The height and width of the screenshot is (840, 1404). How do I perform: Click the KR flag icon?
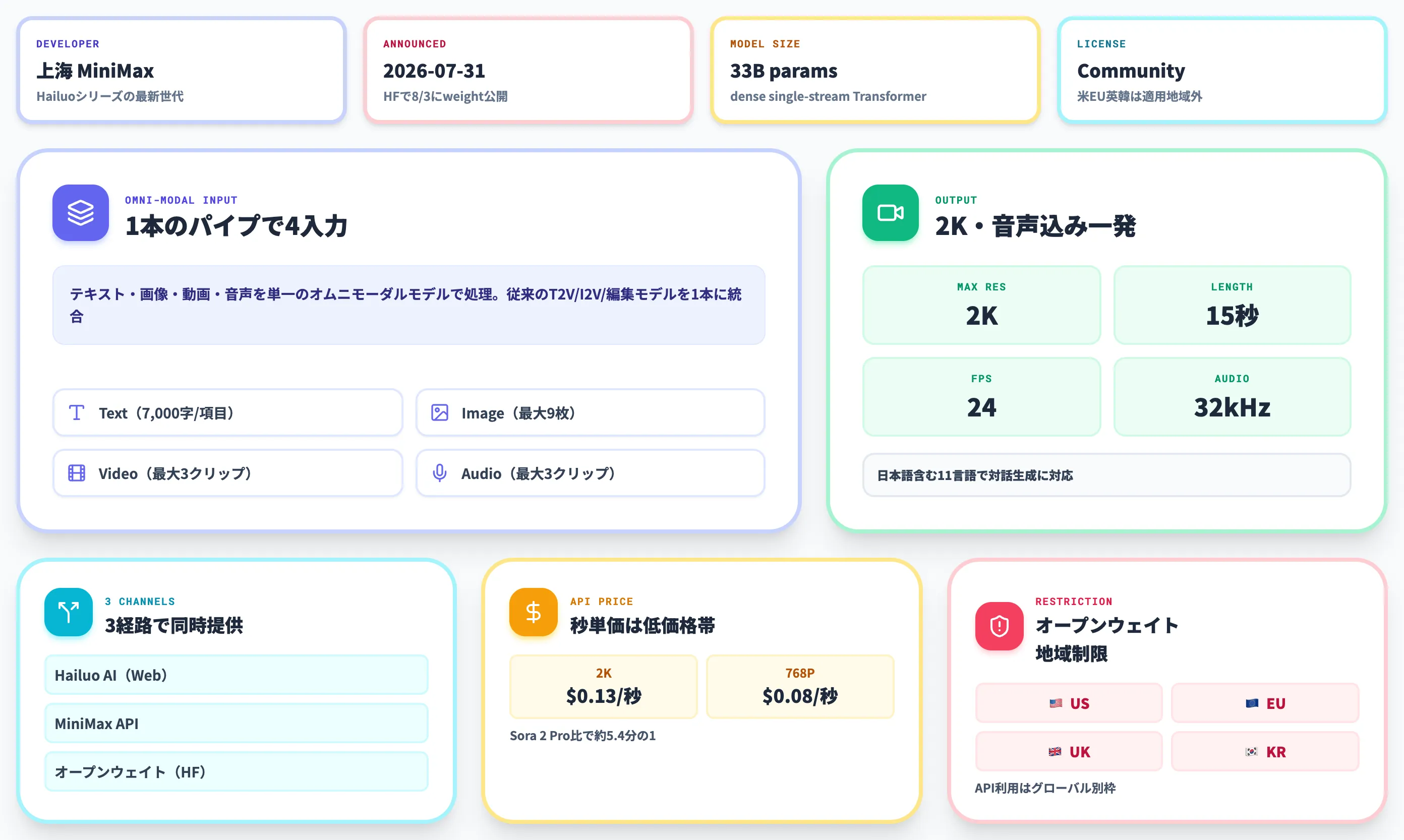coord(1252,752)
